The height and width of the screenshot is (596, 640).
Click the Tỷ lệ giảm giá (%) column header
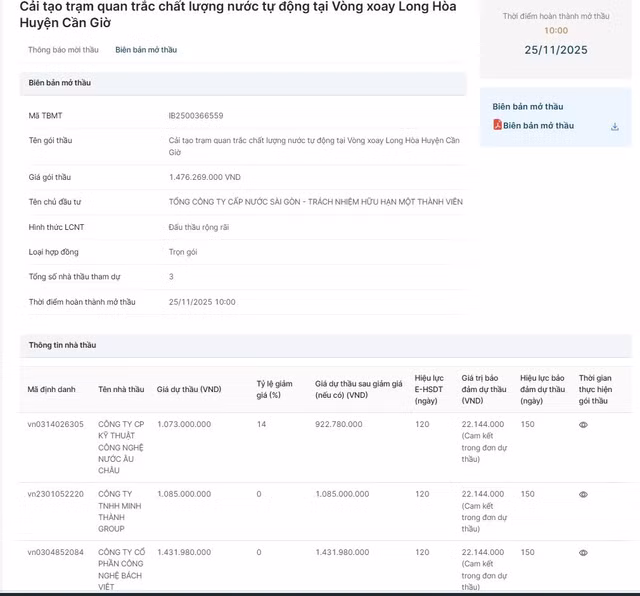coord(274,389)
